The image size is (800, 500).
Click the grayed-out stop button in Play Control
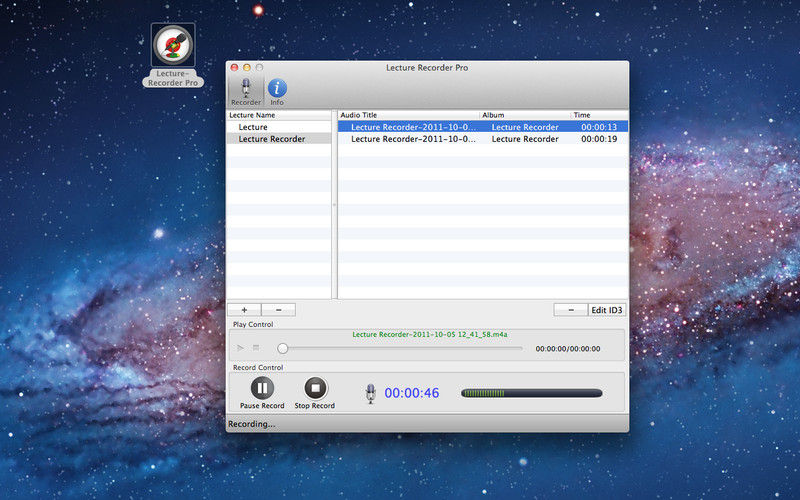point(256,348)
